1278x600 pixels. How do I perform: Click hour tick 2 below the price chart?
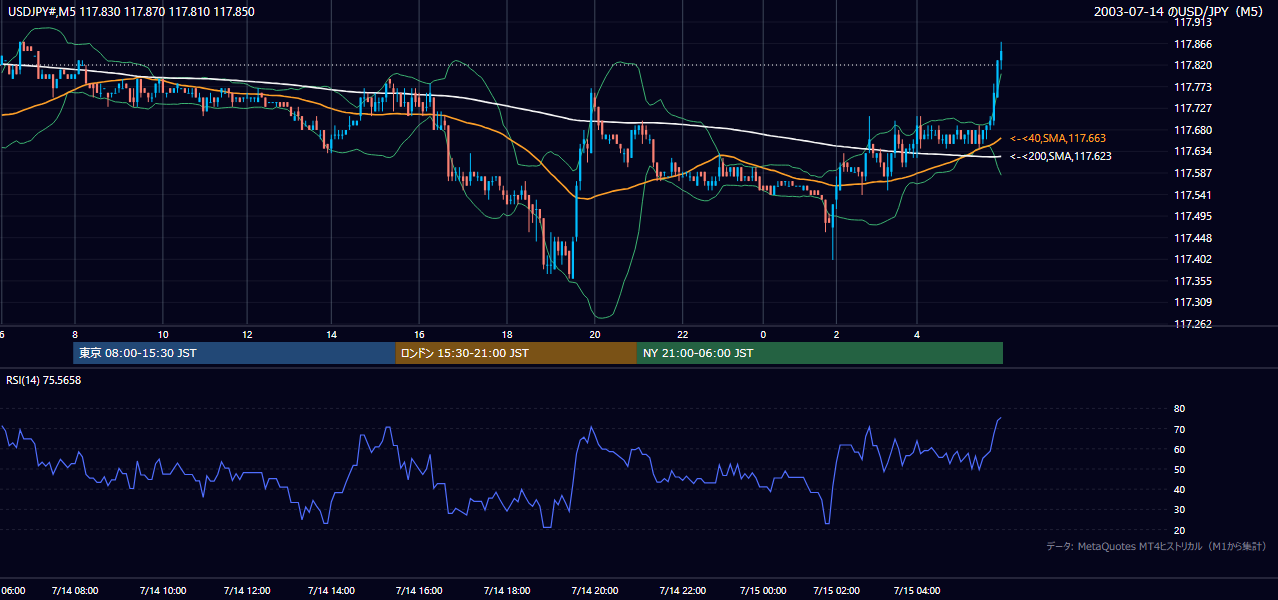click(836, 334)
